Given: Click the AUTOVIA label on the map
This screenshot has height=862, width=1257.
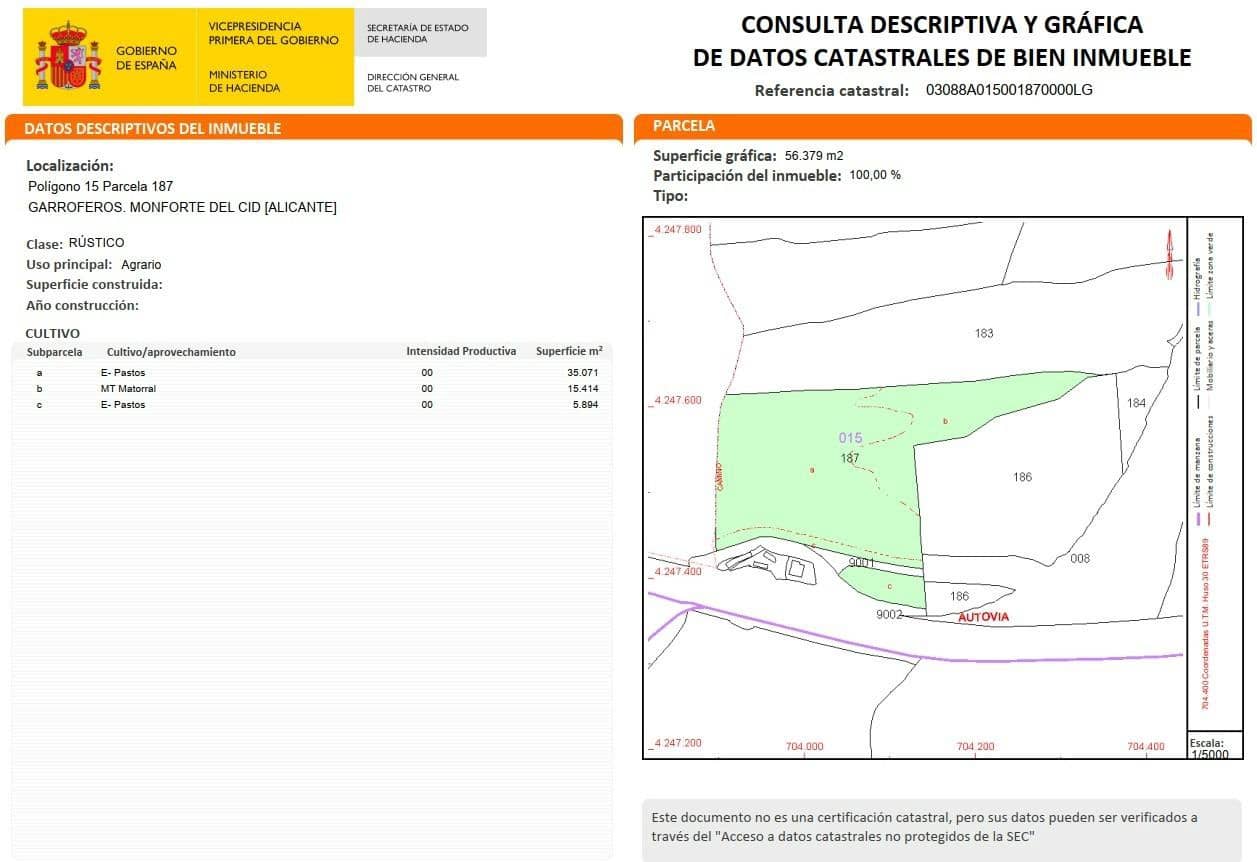Looking at the screenshot, I should click(x=984, y=617).
